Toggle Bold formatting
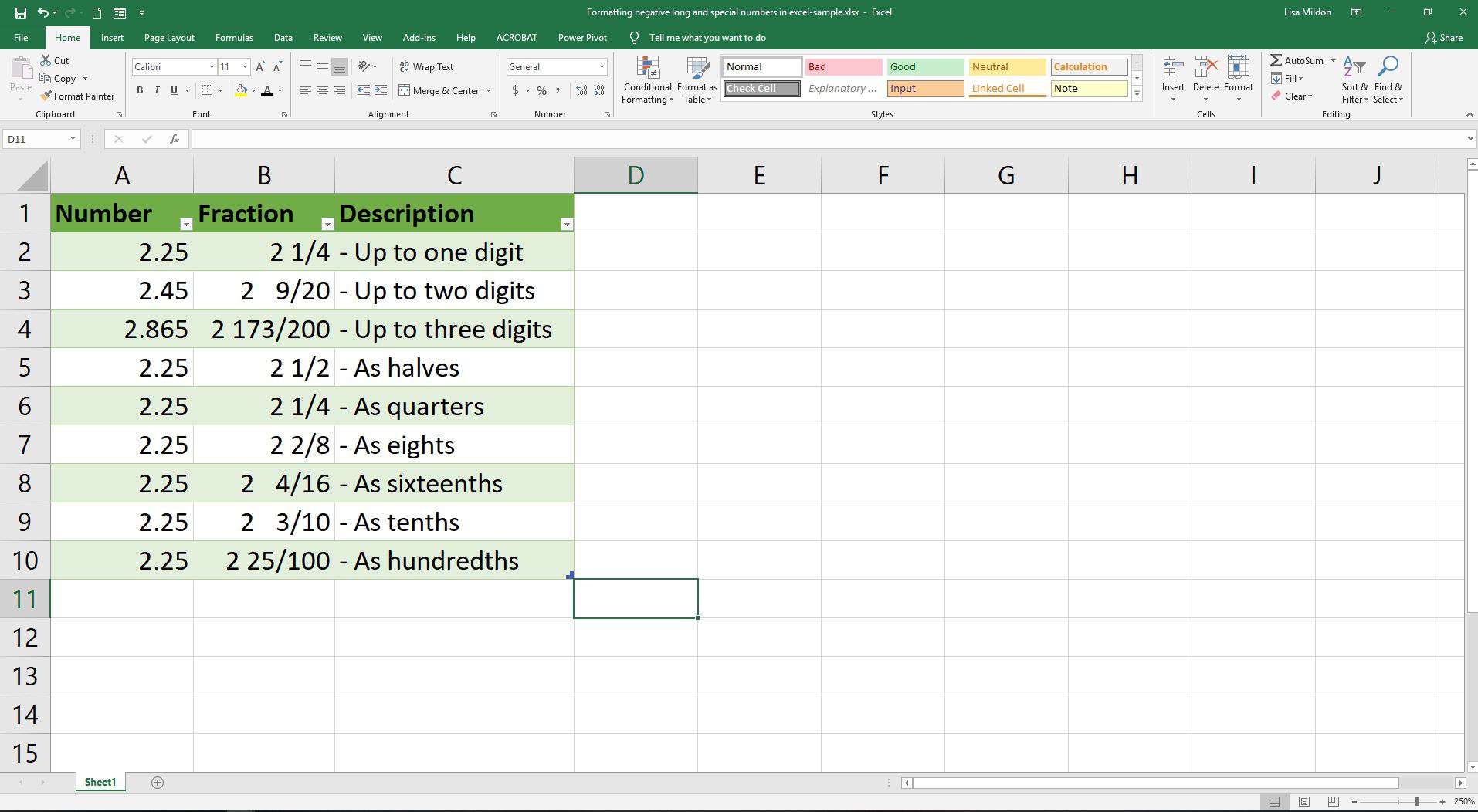The width and height of the screenshot is (1478, 812). pos(140,90)
